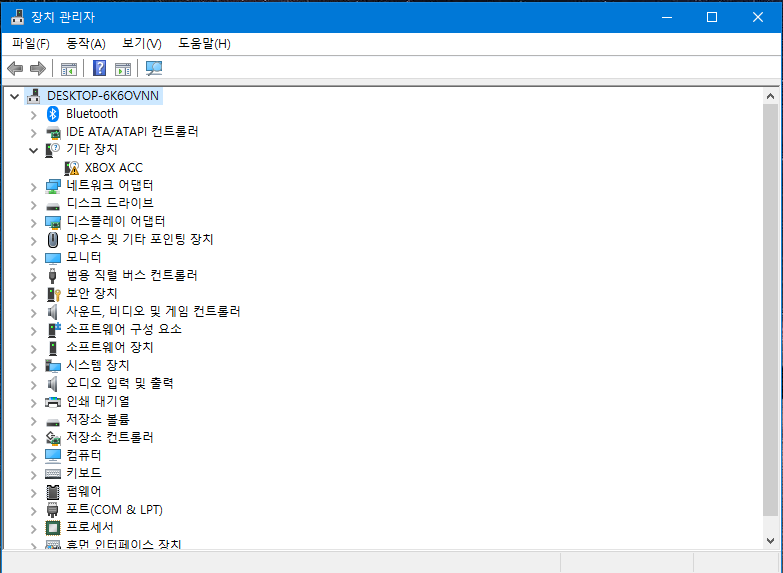Collapse the DESKTOP-6K6OVNN root node
This screenshot has height=573, width=783.
tap(14, 96)
